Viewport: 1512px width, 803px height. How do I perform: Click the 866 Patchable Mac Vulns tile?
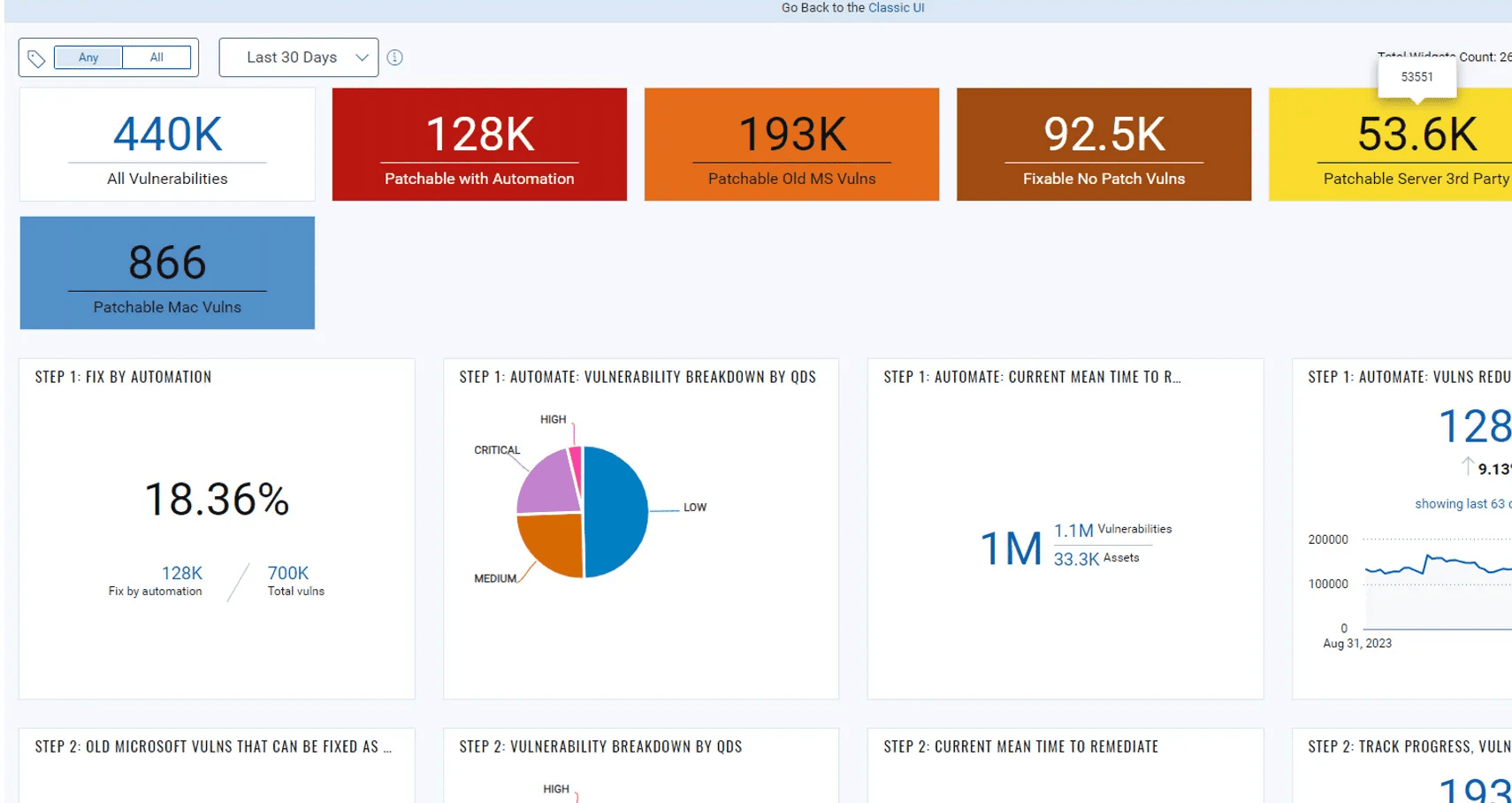pos(167,272)
